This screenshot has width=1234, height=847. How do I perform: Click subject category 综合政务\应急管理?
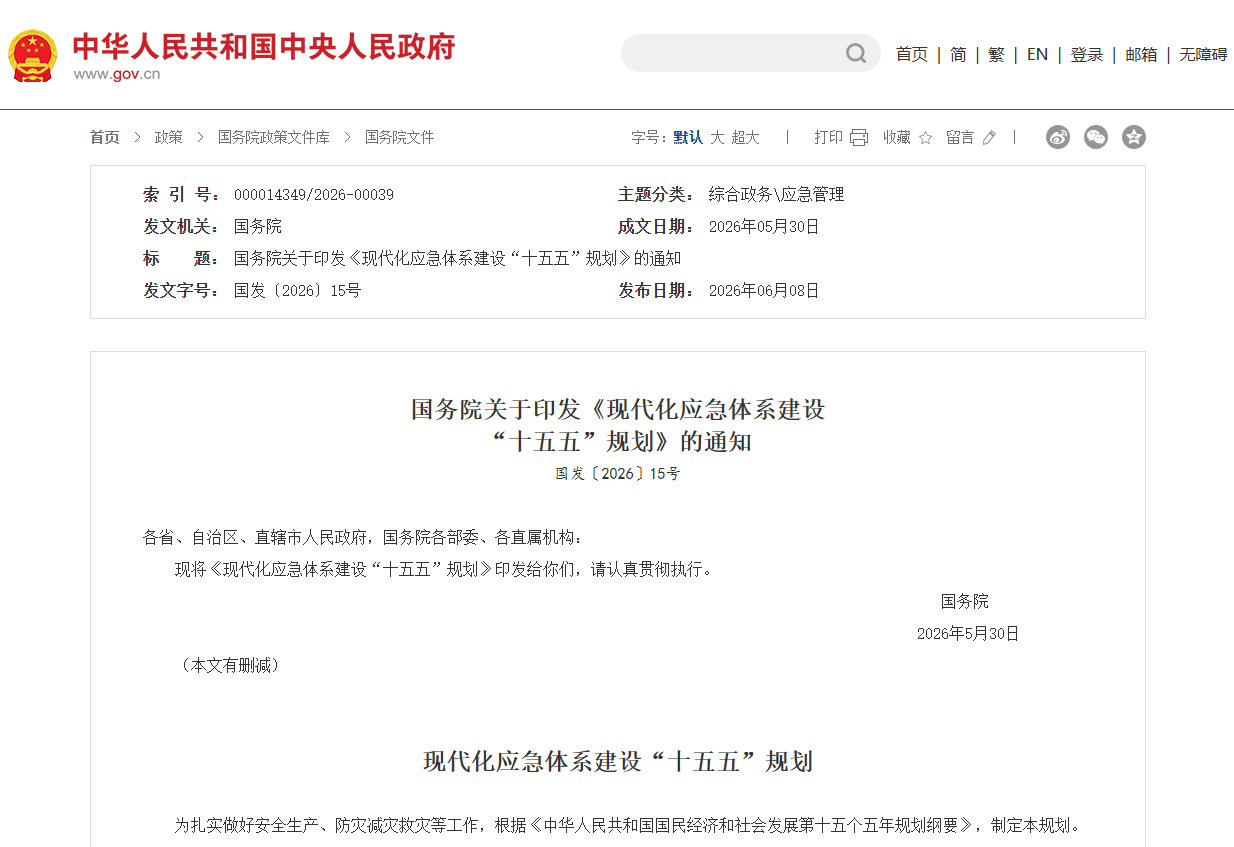[777, 195]
